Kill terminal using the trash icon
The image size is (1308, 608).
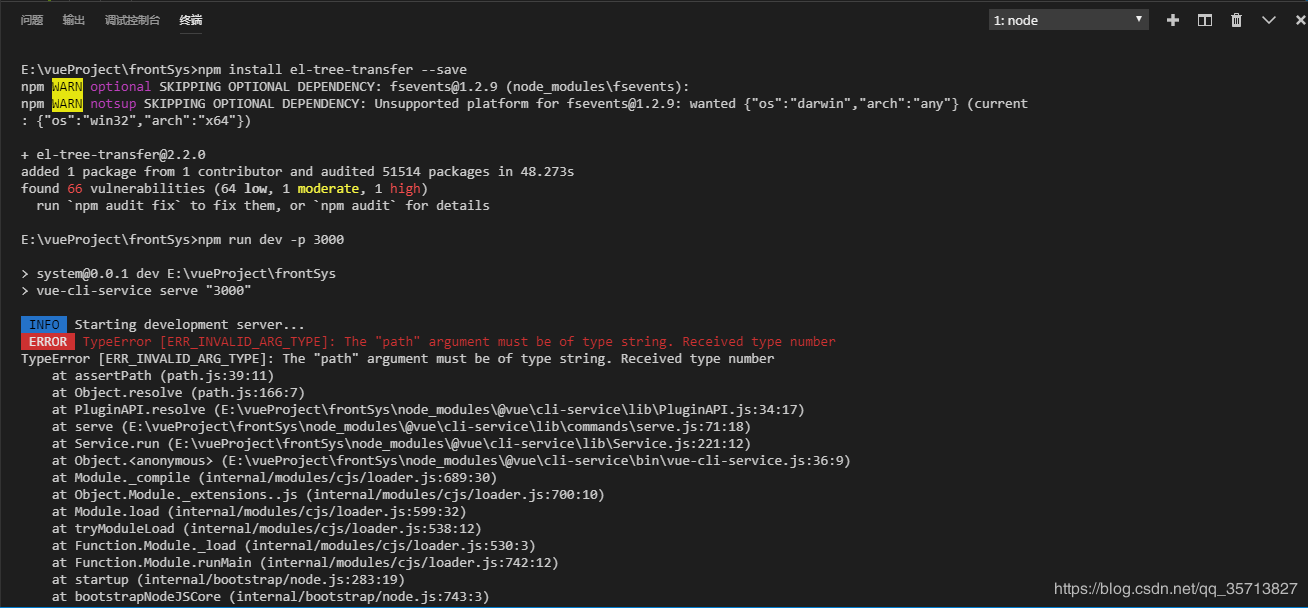click(1237, 20)
